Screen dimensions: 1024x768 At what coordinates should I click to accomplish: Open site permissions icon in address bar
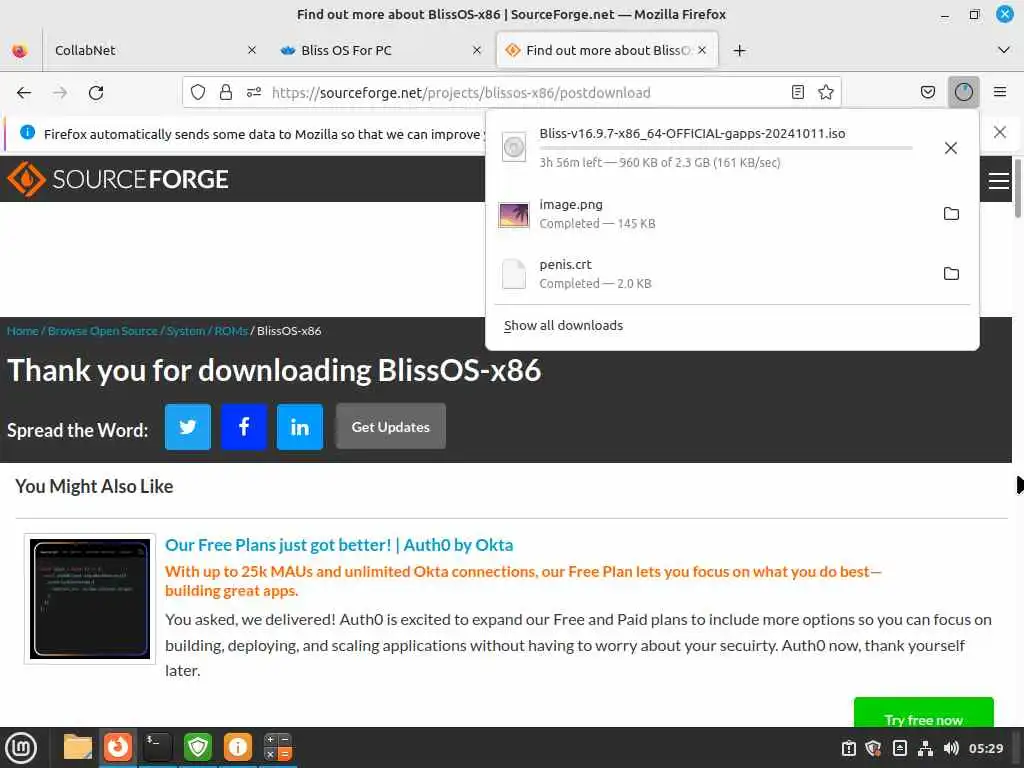[x=254, y=92]
